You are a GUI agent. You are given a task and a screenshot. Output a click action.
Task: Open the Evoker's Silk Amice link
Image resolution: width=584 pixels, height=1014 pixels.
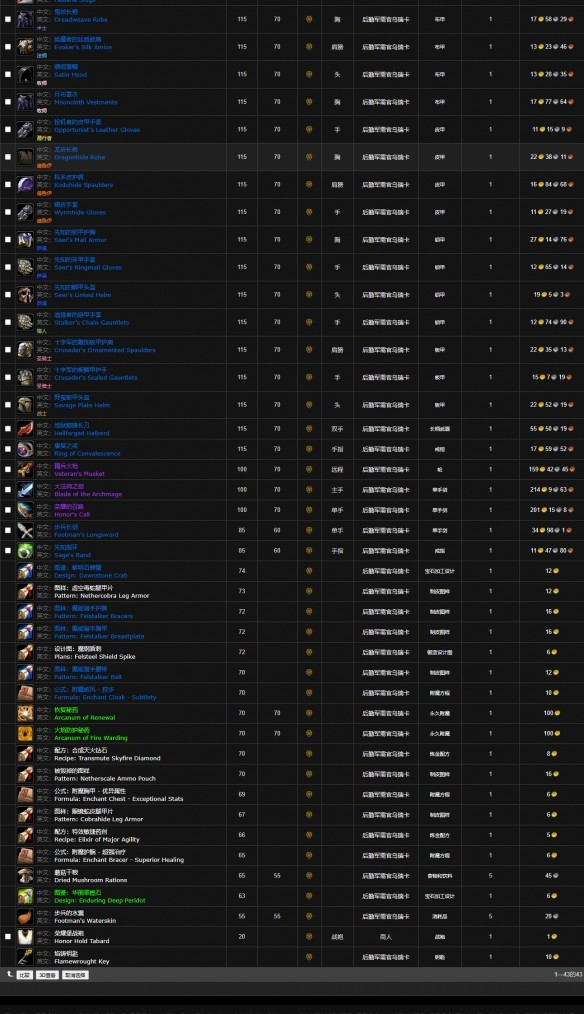(83, 47)
